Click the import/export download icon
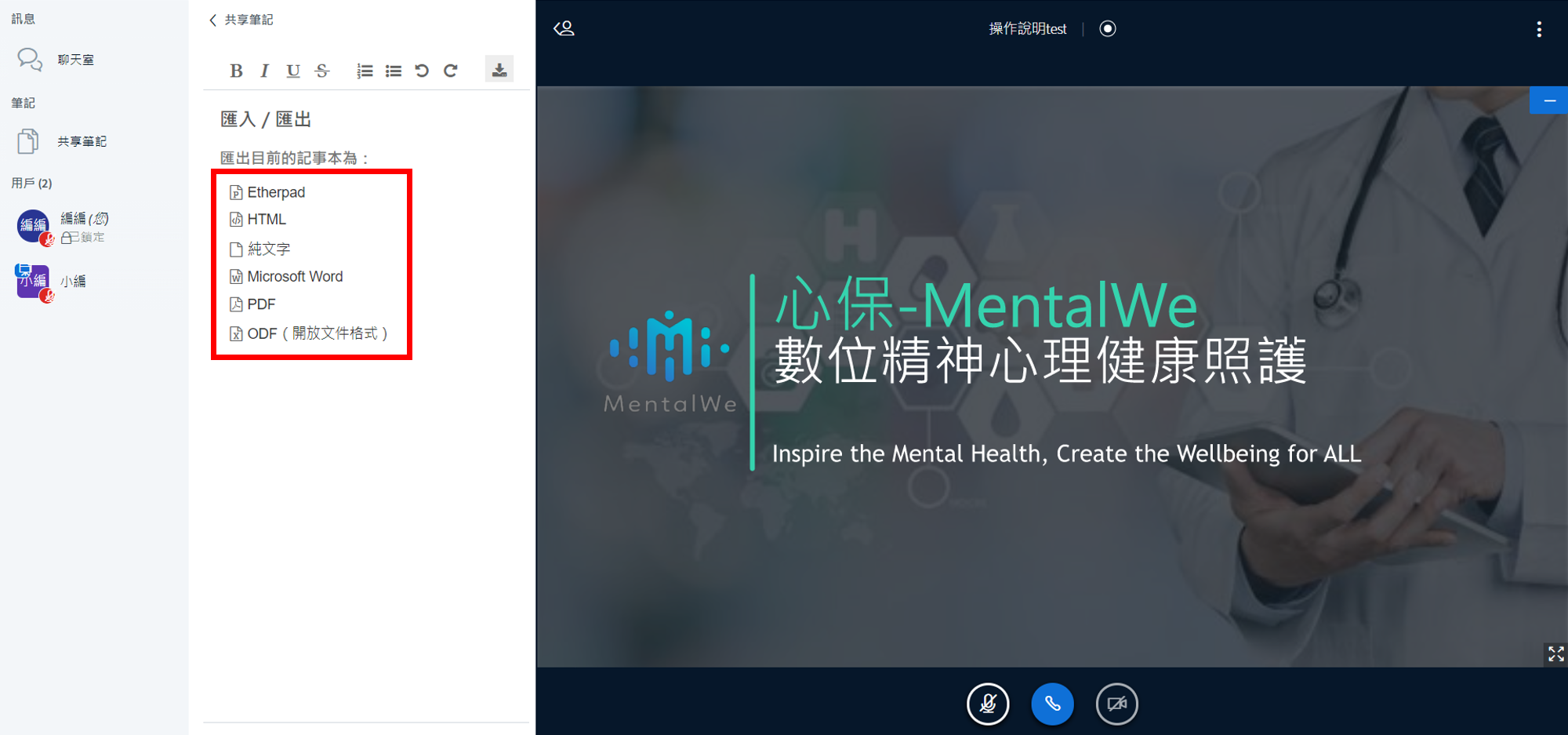This screenshot has height=735, width=1568. click(499, 70)
